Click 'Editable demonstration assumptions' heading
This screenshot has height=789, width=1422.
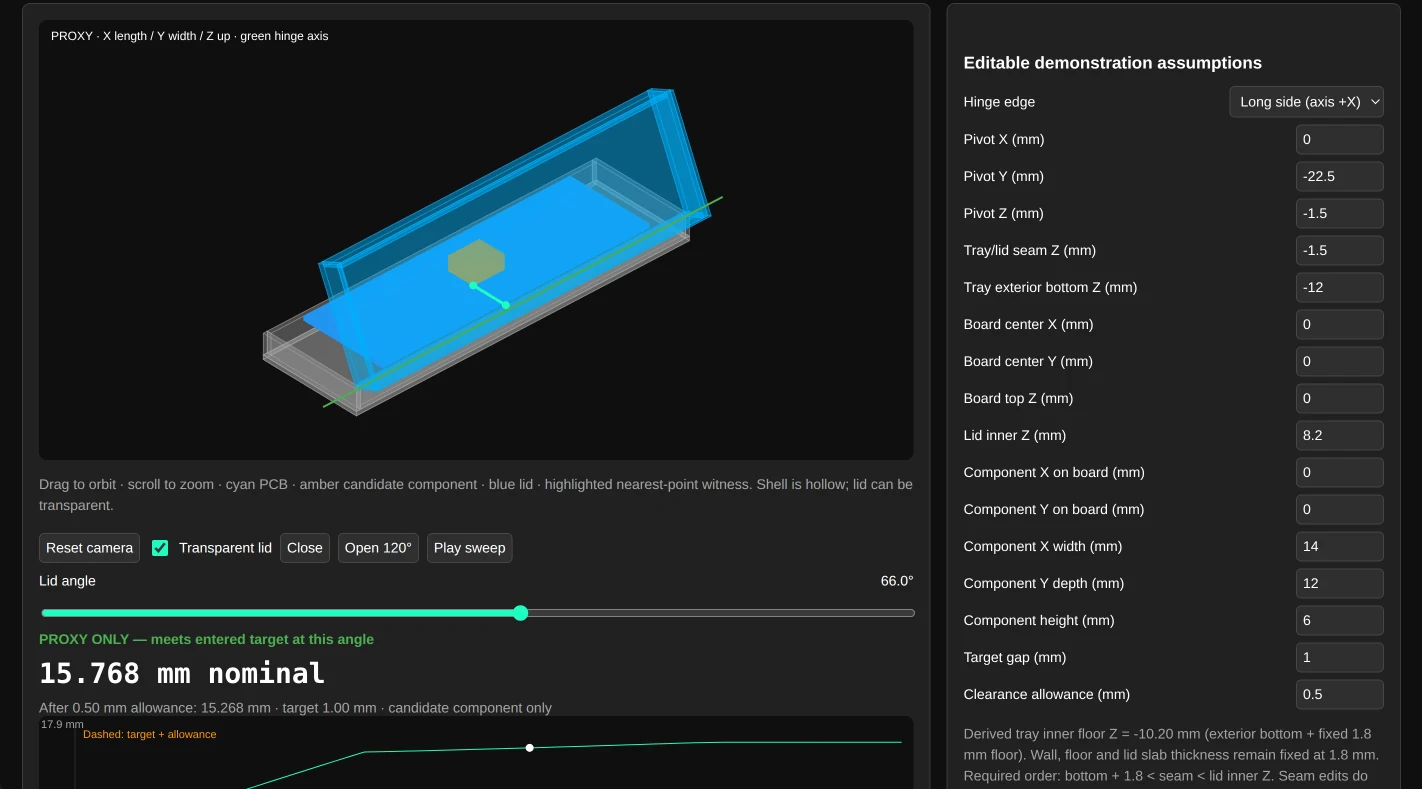click(1112, 63)
